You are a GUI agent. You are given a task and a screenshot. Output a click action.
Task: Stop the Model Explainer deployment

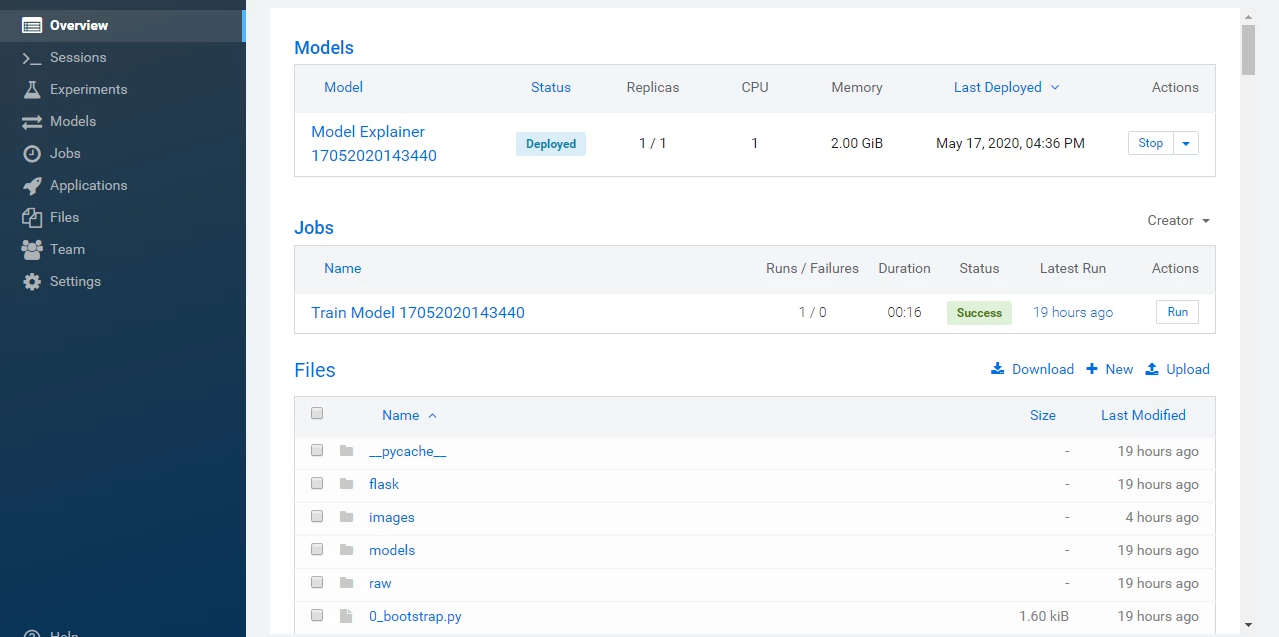1151,143
